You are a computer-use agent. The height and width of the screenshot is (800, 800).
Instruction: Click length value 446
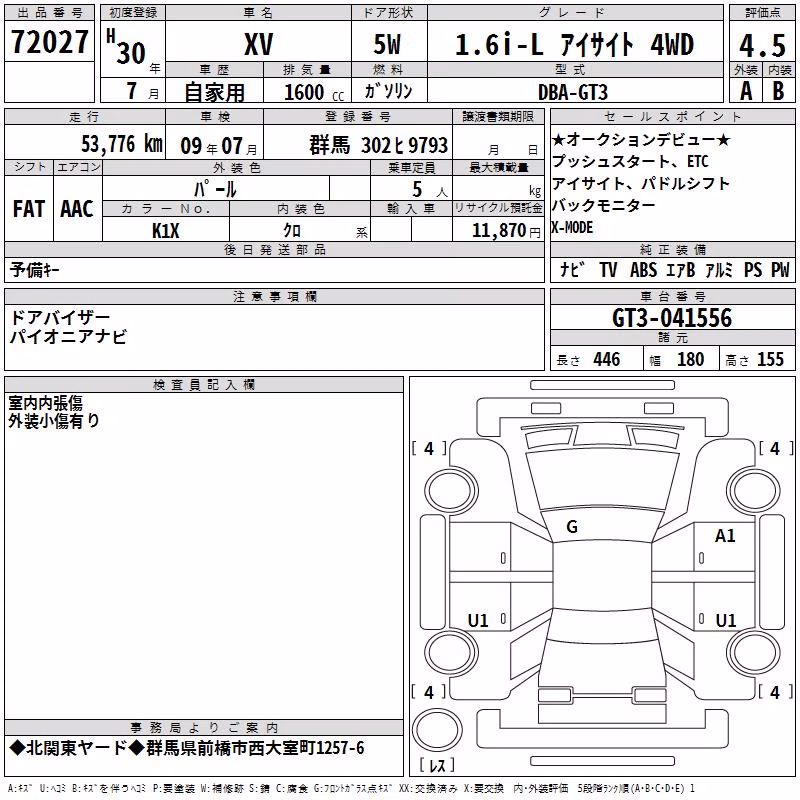coord(607,359)
